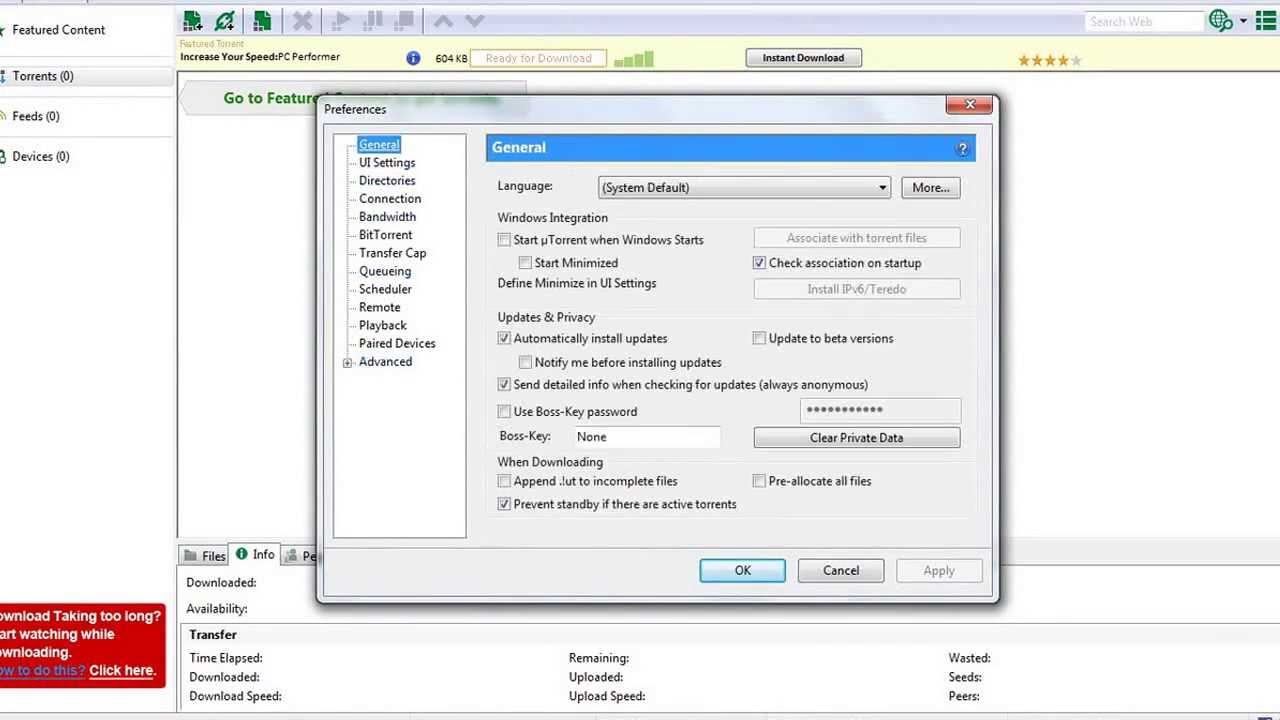The image size is (1280, 720).
Task: Click in the Search Web field
Action: [1143, 21]
